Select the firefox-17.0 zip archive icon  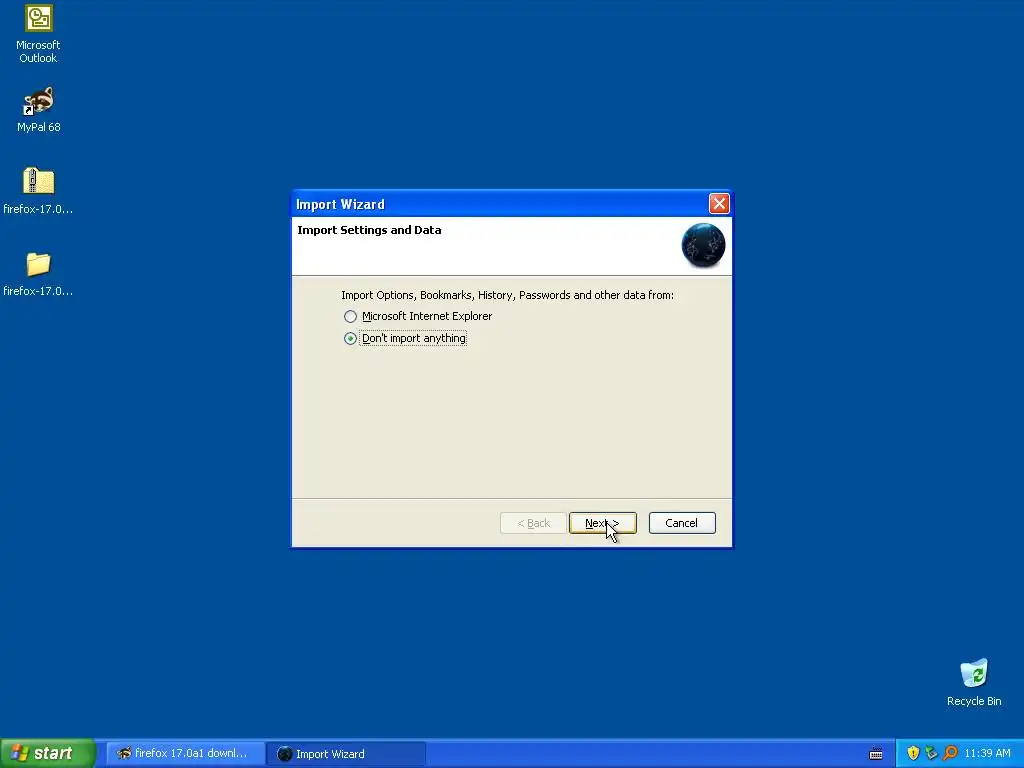click(38, 190)
